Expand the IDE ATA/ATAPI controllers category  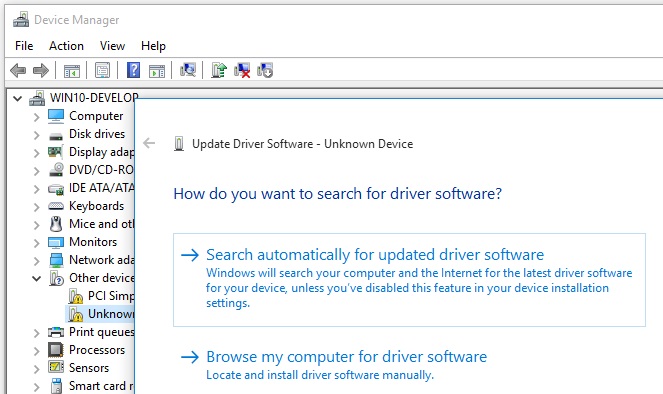36,189
